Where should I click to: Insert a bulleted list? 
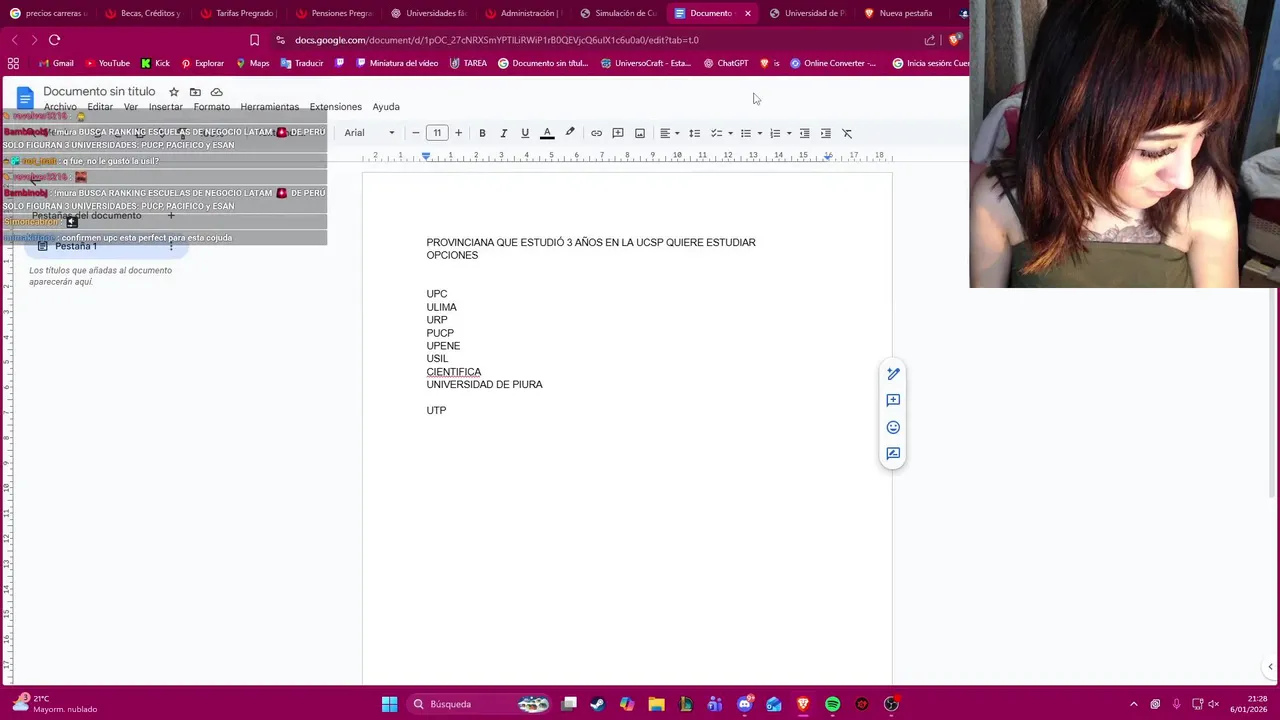point(745,133)
